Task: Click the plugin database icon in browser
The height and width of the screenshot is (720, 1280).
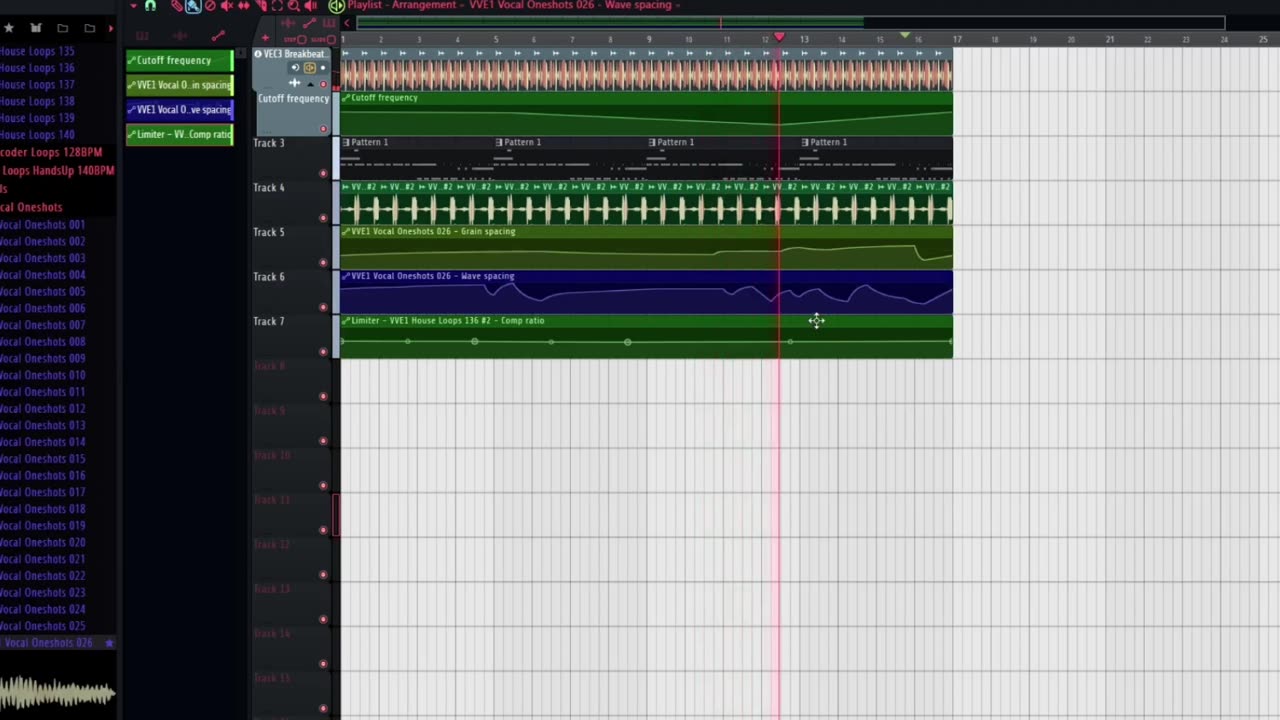Action: pyautogui.click(x=36, y=28)
